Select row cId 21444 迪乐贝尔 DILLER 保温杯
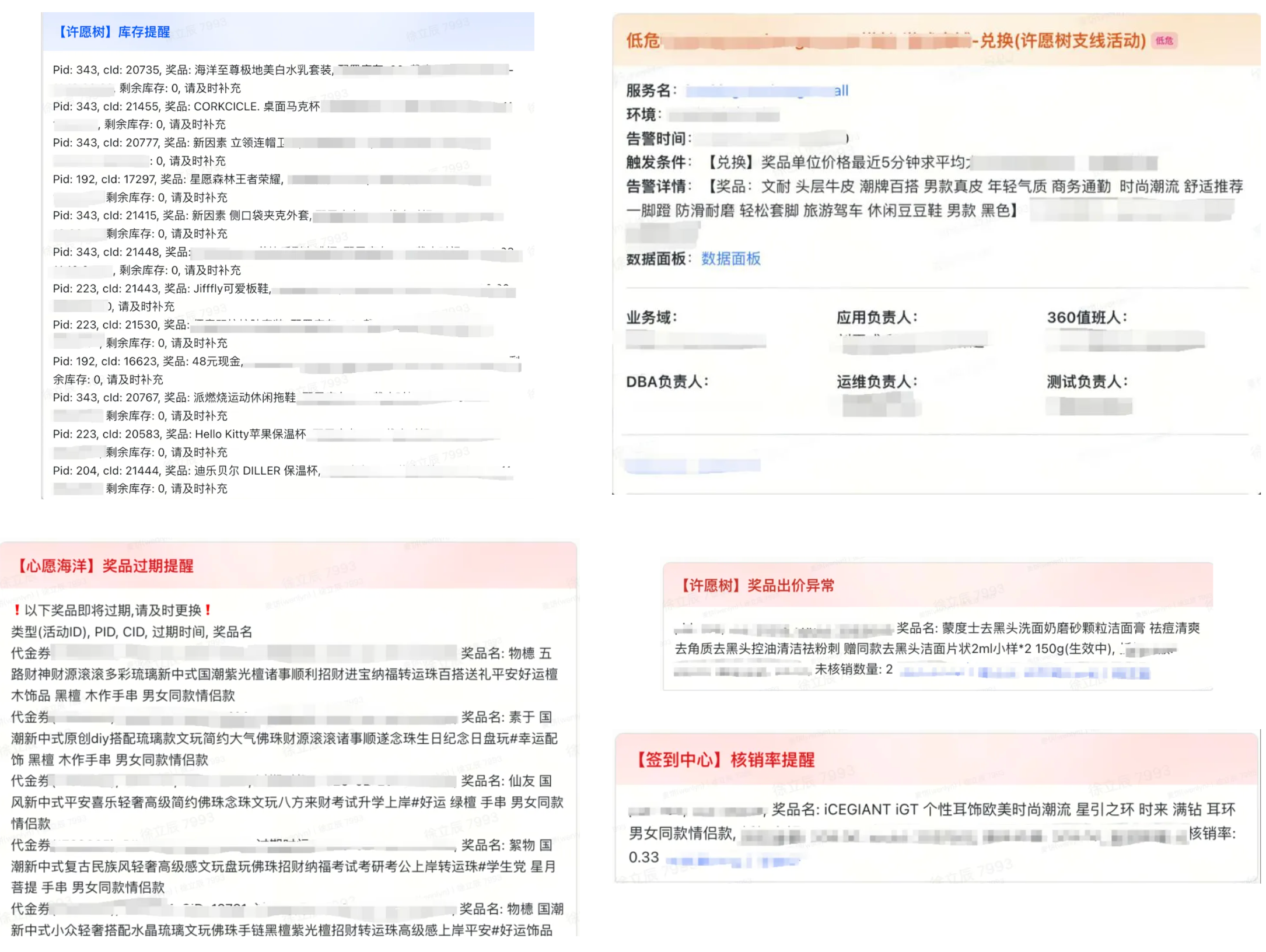The width and height of the screenshot is (1266, 952). [283, 479]
